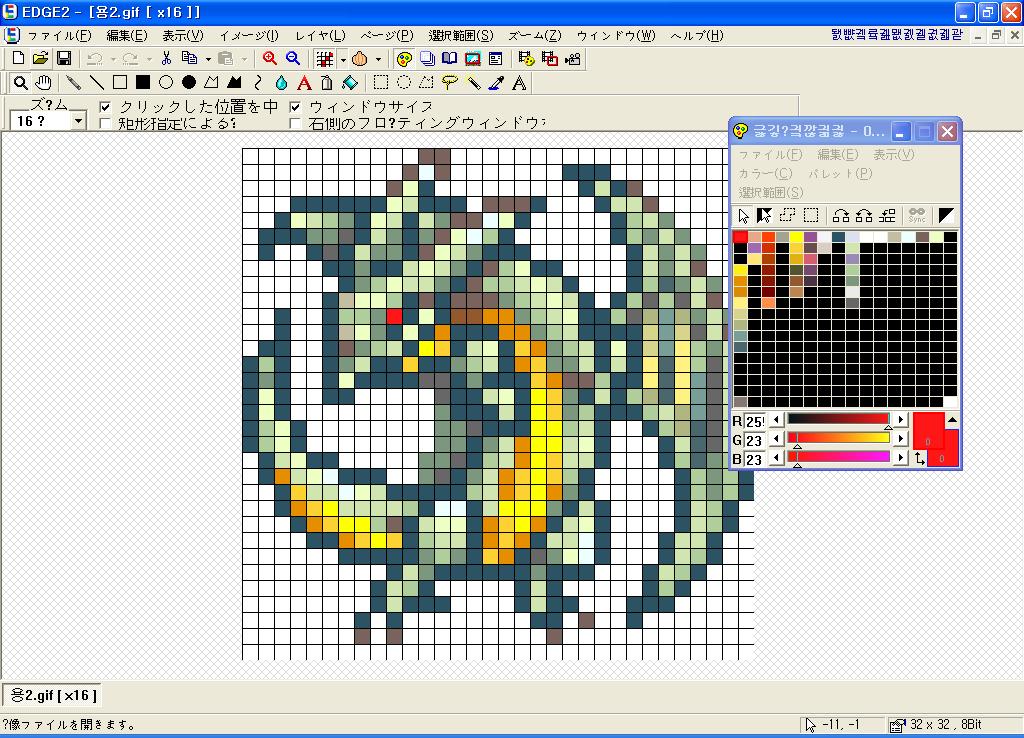Viewport: 1024px width, 738px height.
Task: Select the outlined circle tool
Action: coord(166,82)
